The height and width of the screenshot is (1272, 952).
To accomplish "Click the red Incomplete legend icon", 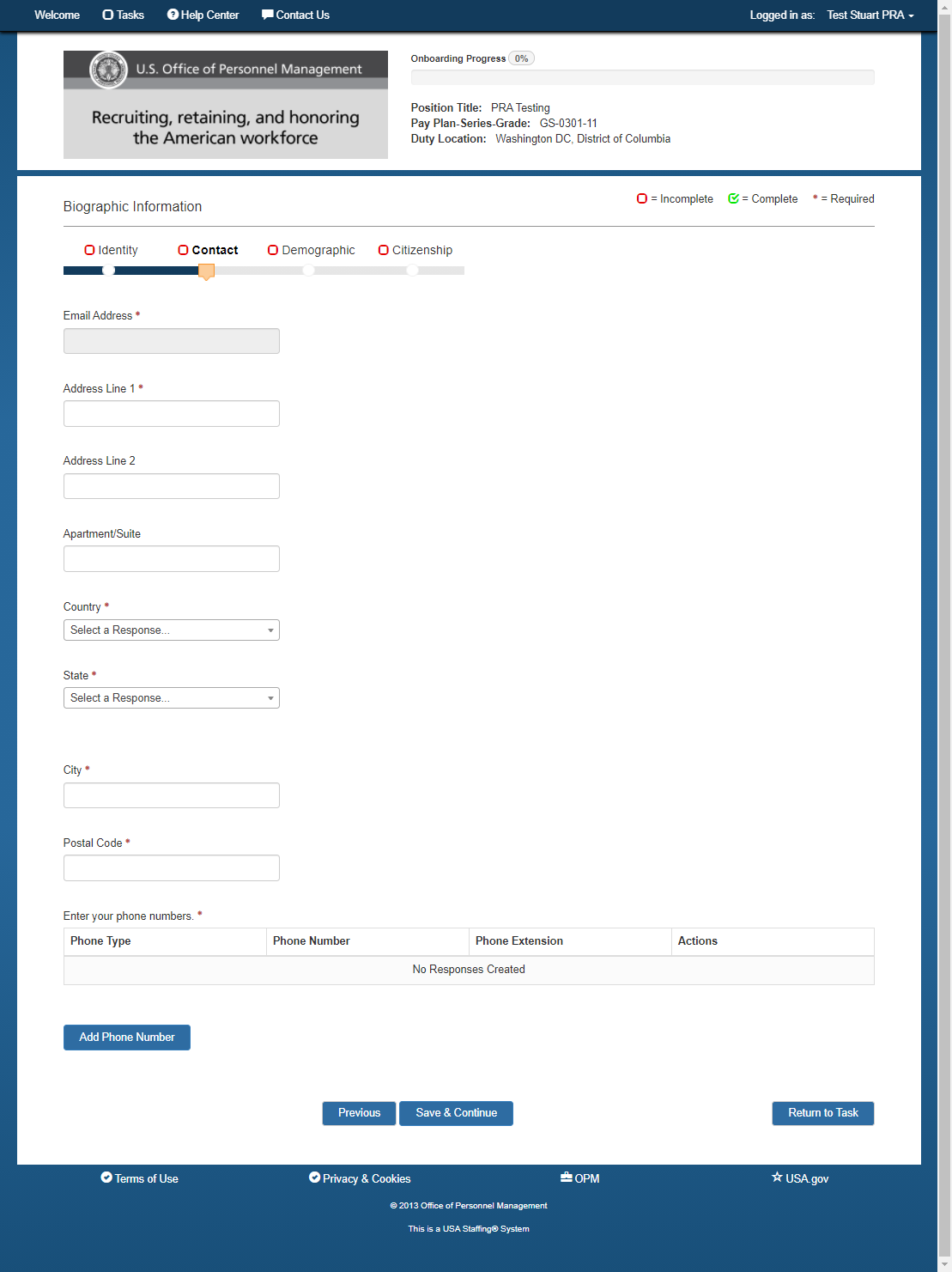I will 642,198.
